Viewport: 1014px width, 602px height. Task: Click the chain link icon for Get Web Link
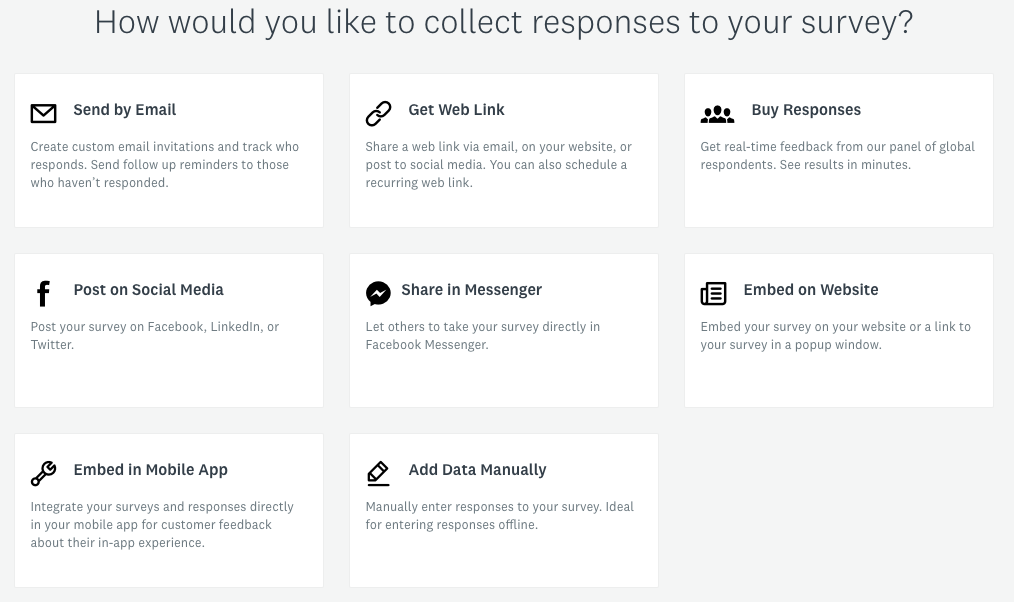point(378,113)
